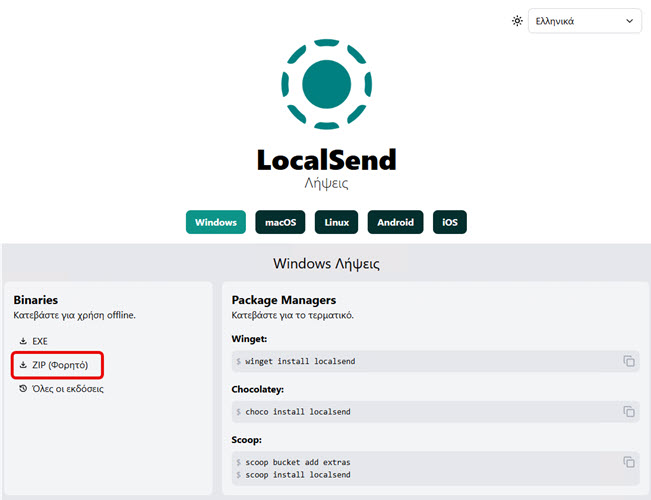Click the Scoop: label
Viewport: 651px width, 500px height.
247,440
